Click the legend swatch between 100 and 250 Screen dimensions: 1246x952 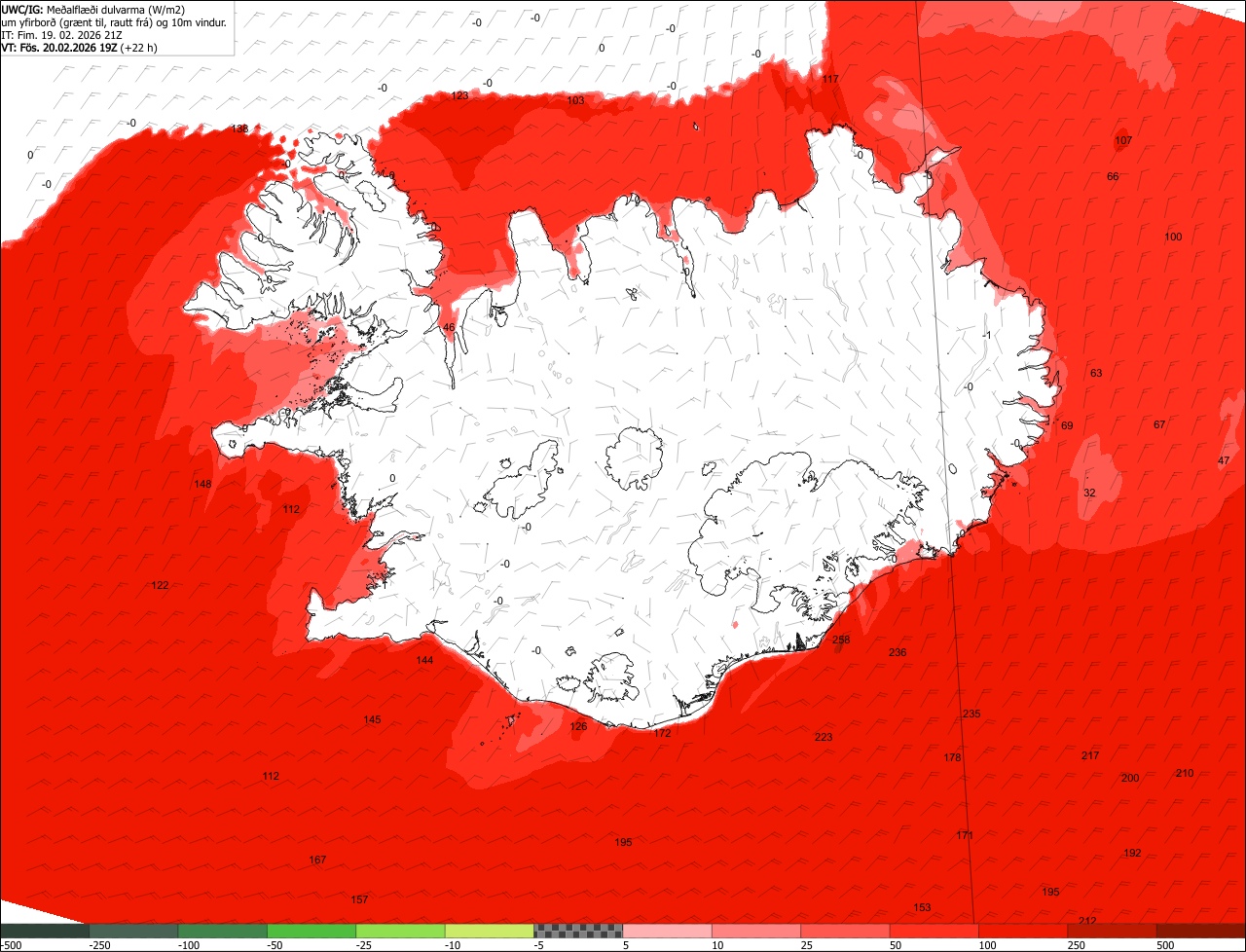(1023, 931)
